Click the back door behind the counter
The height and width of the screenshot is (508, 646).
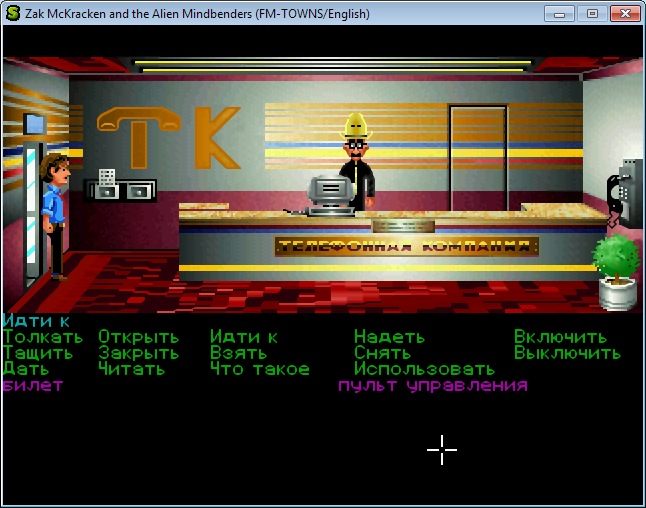pyautogui.click(x=478, y=157)
